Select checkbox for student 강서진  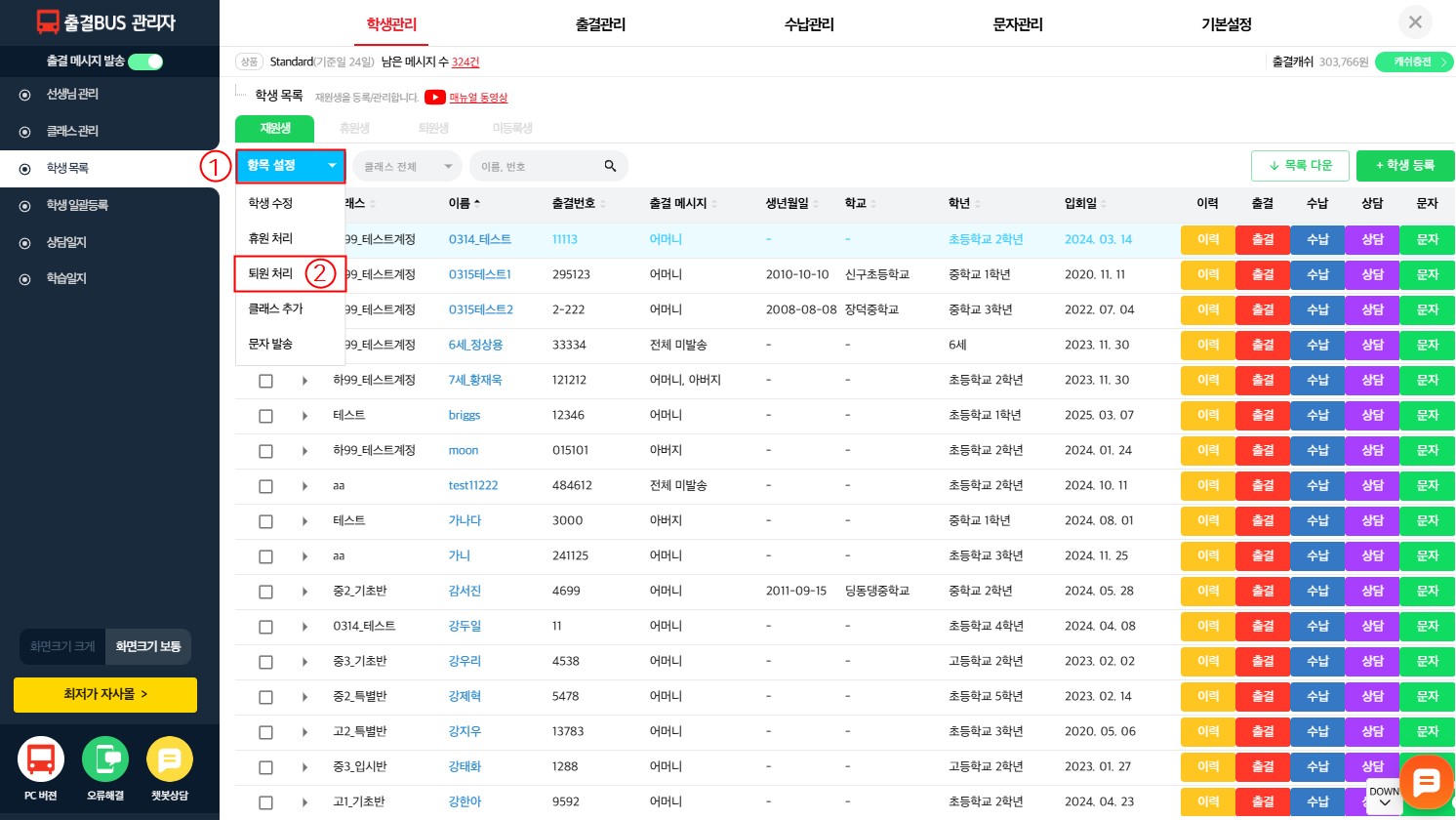(265, 592)
